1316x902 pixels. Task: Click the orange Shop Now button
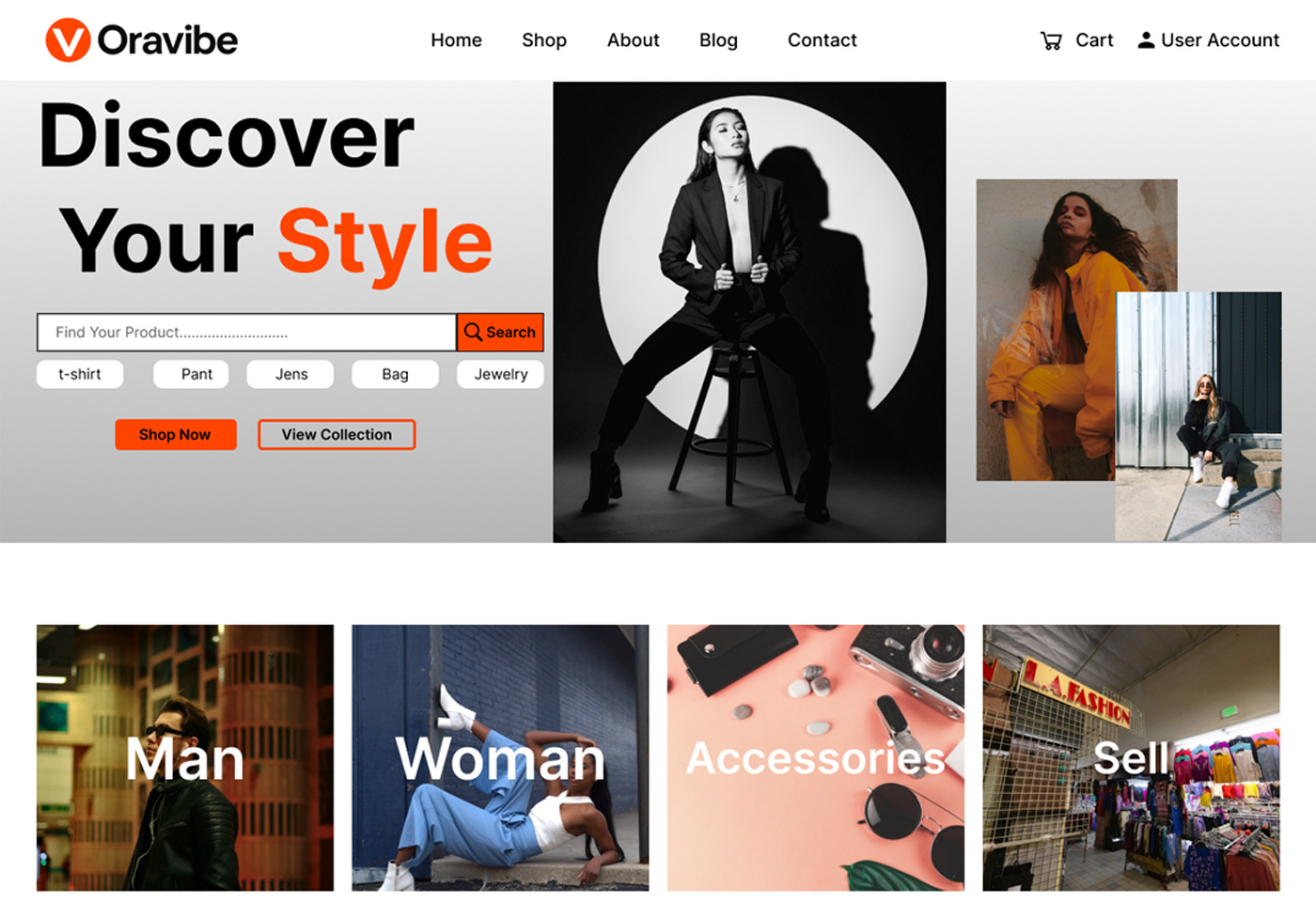(x=175, y=434)
